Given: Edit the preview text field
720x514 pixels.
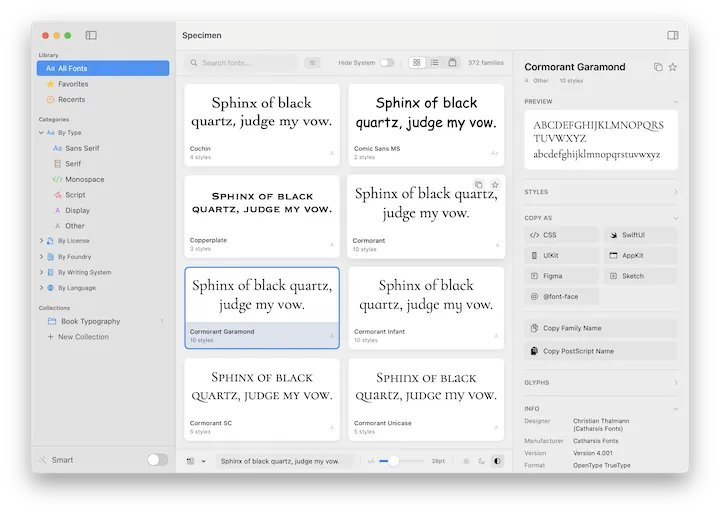Looking at the screenshot, I should pos(285,461).
